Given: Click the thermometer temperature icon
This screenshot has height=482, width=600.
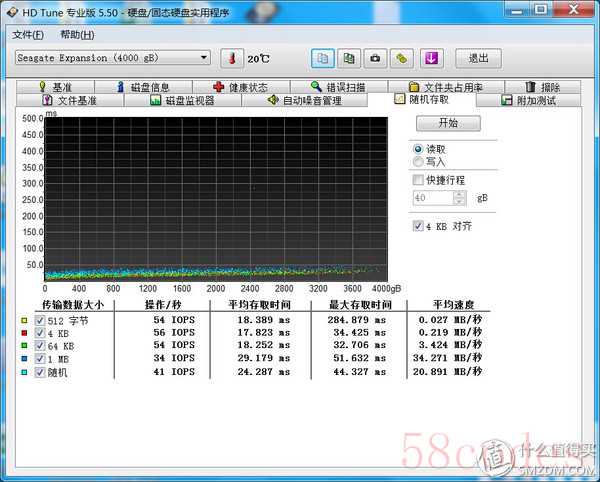Looking at the screenshot, I should 231,58.
